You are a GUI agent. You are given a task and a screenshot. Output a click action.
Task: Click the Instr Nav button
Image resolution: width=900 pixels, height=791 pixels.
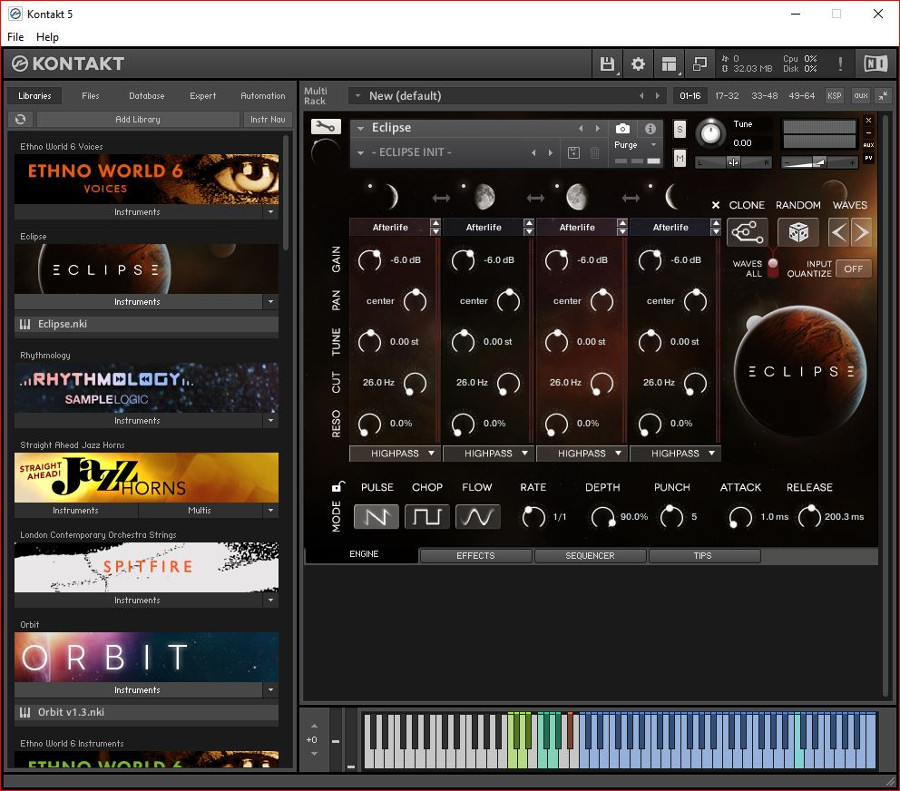point(267,119)
